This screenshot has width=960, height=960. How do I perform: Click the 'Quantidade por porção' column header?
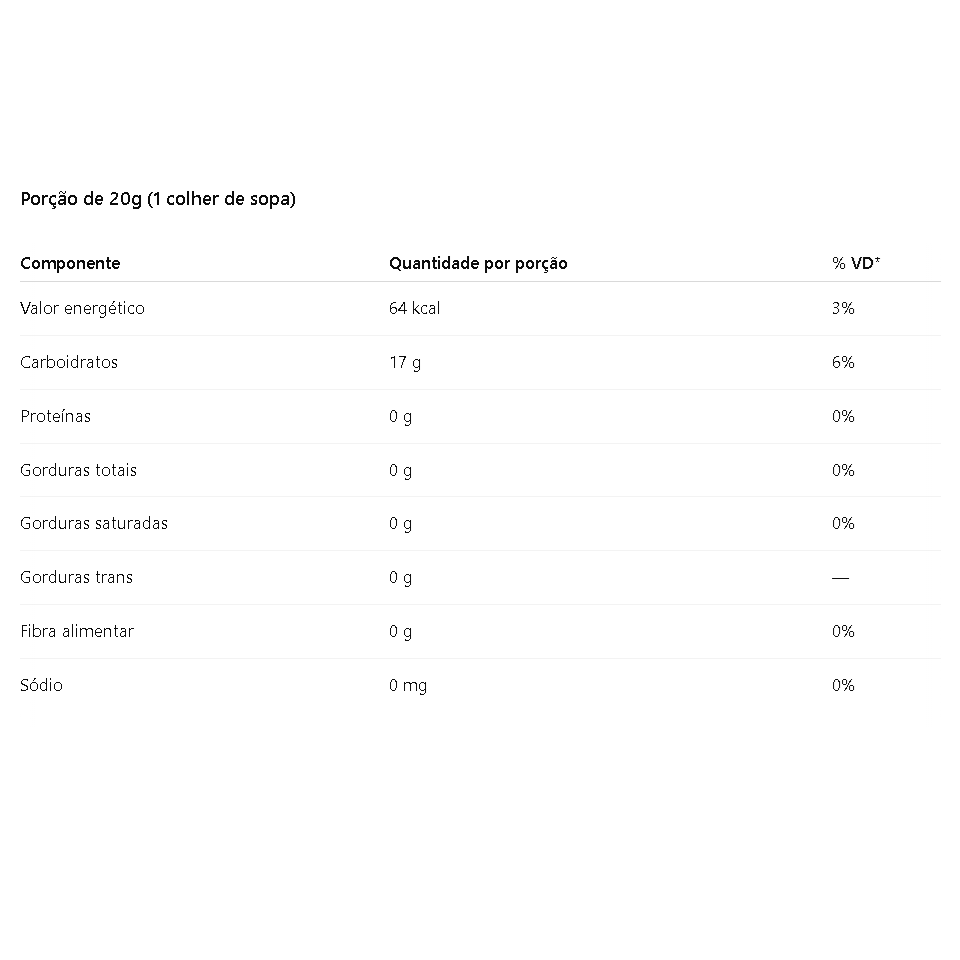pos(478,263)
